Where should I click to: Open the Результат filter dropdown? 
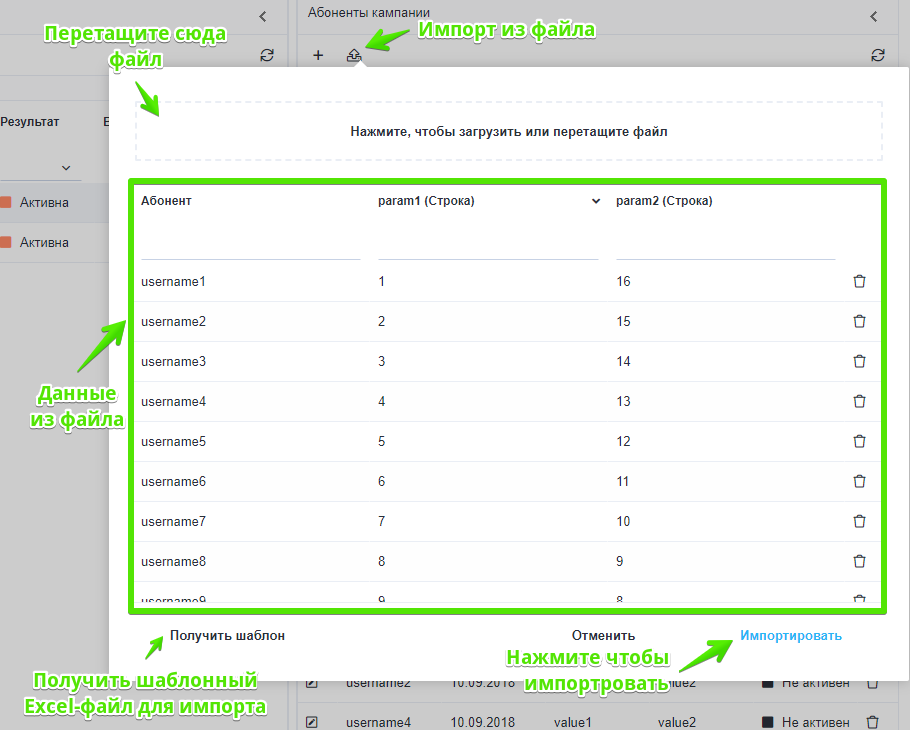pyautogui.click(x=66, y=168)
